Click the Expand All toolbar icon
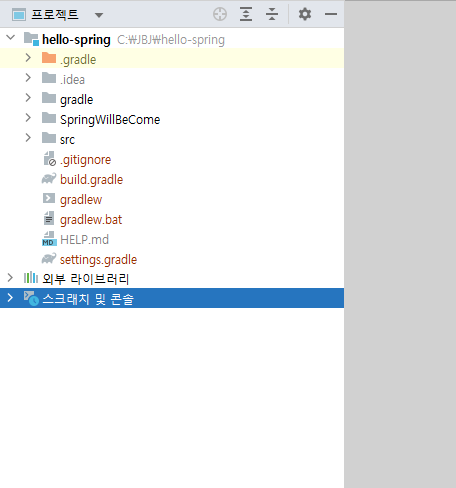This screenshot has width=456, height=488. [x=246, y=14]
